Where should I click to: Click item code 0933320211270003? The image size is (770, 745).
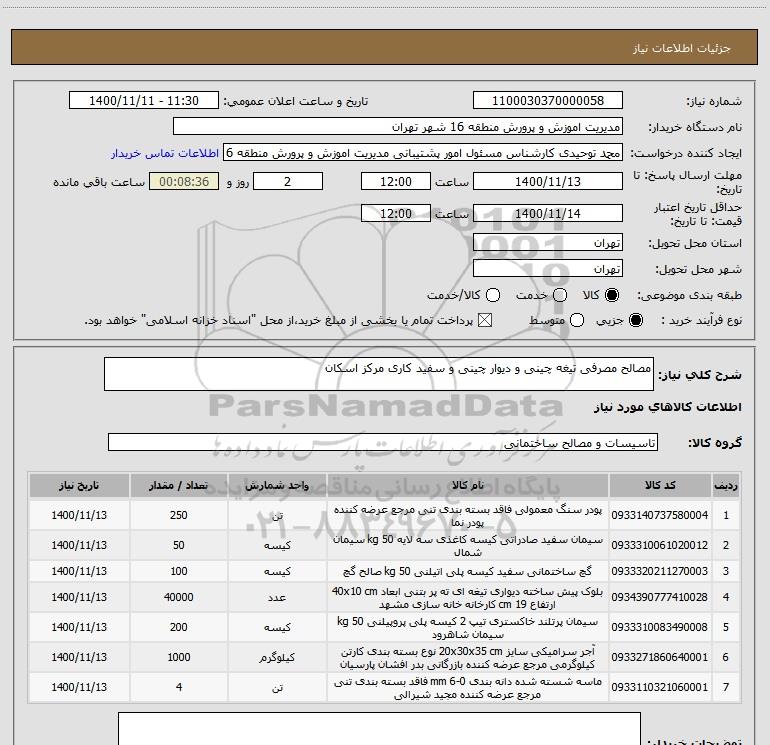point(660,571)
